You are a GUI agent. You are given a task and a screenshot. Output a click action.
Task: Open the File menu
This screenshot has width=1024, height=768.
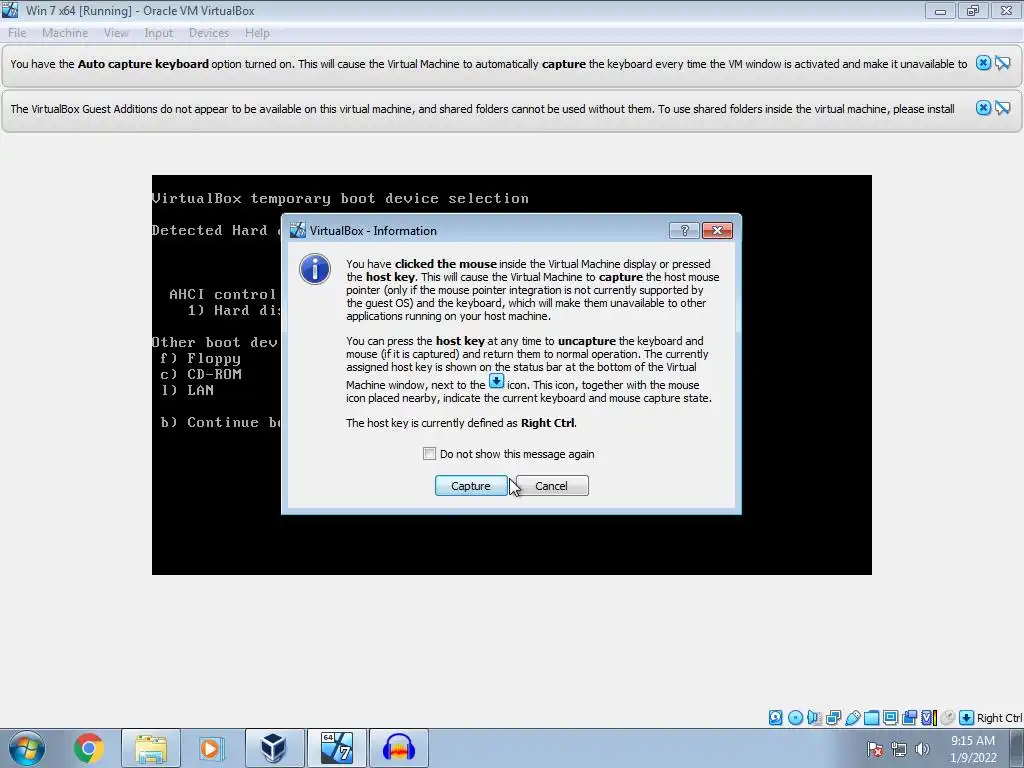coord(17,33)
